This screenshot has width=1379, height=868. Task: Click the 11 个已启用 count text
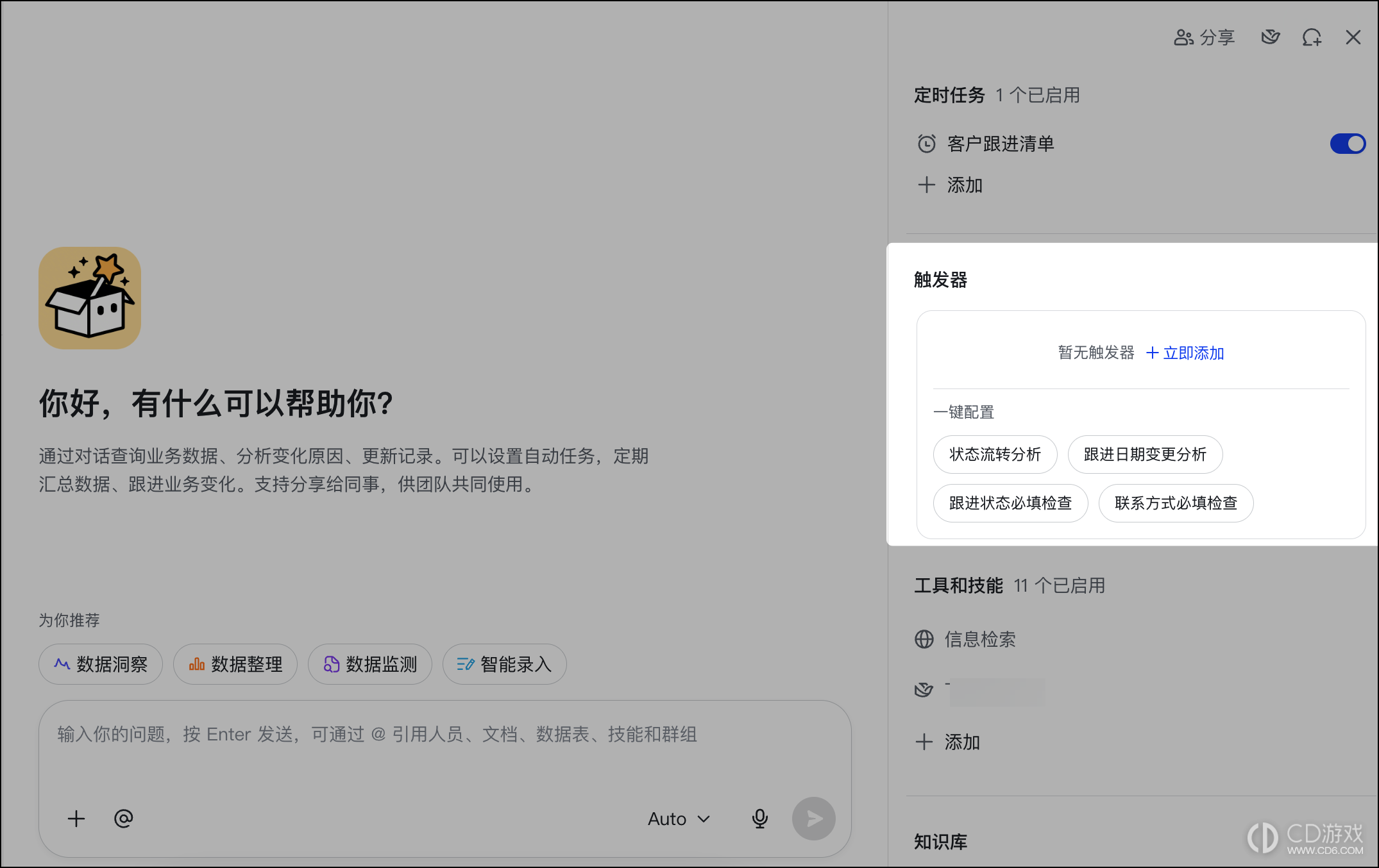pos(1060,585)
